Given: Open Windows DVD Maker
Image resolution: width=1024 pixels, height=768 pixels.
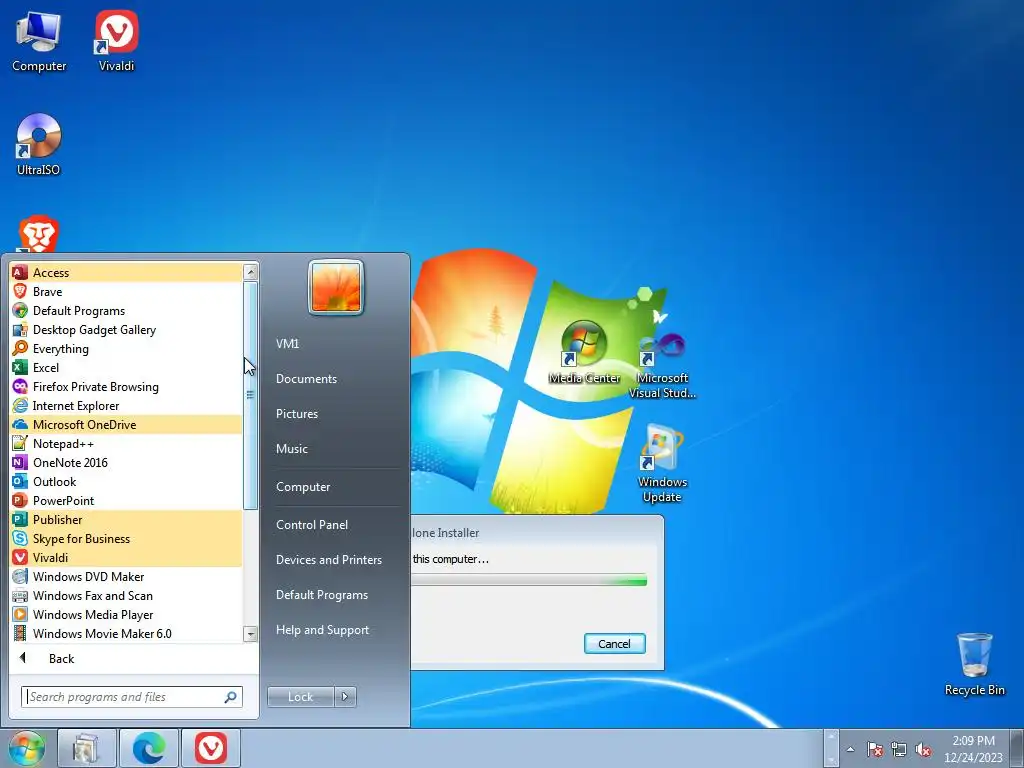Looking at the screenshot, I should 125,576.
